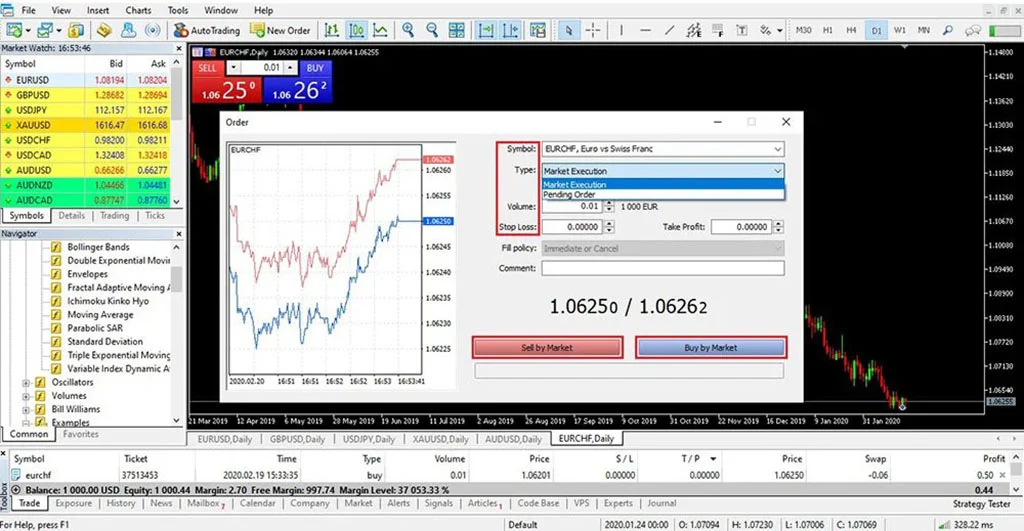Viewport: 1024px width, 531px height.
Task: Switch to the GBPUSD,Daily chart tab
Action: click(x=299, y=439)
